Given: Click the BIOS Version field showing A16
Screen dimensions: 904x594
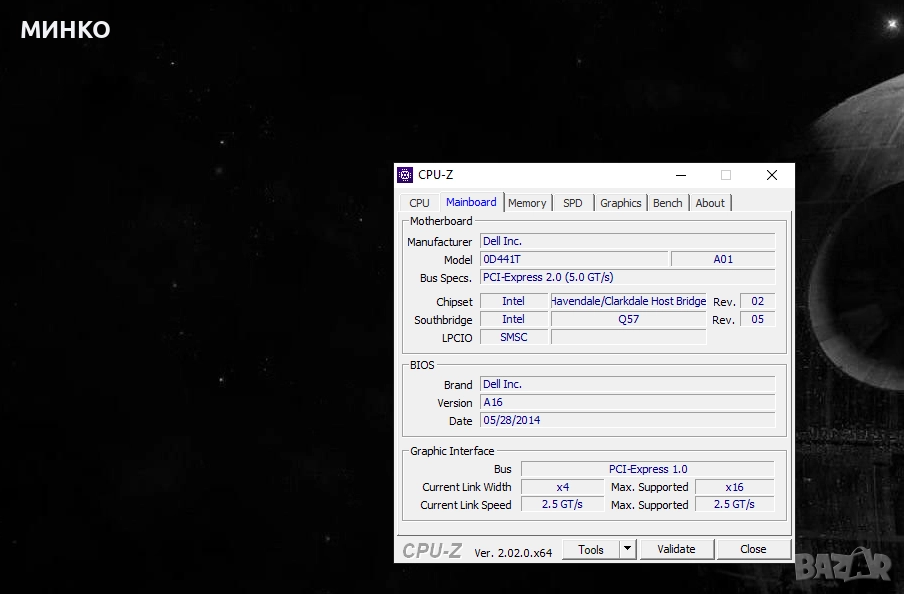Looking at the screenshot, I should [627, 403].
